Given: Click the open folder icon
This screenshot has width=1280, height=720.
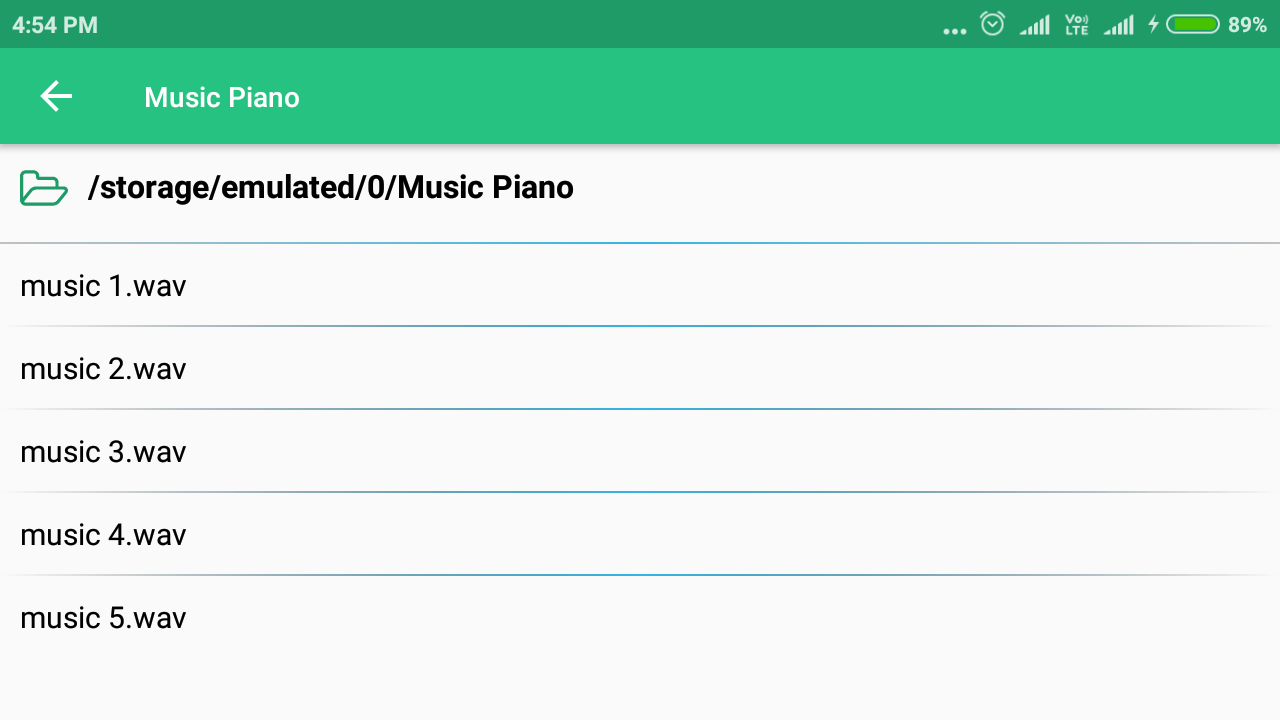Looking at the screenshot, I should [x=43, y=188].
